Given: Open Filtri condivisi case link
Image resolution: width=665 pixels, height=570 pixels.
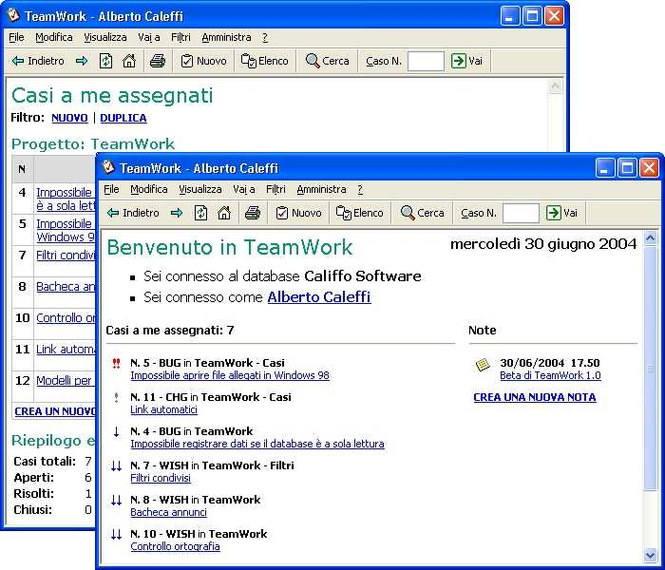Looking at the screenshot, I should (x=160, y=478).
